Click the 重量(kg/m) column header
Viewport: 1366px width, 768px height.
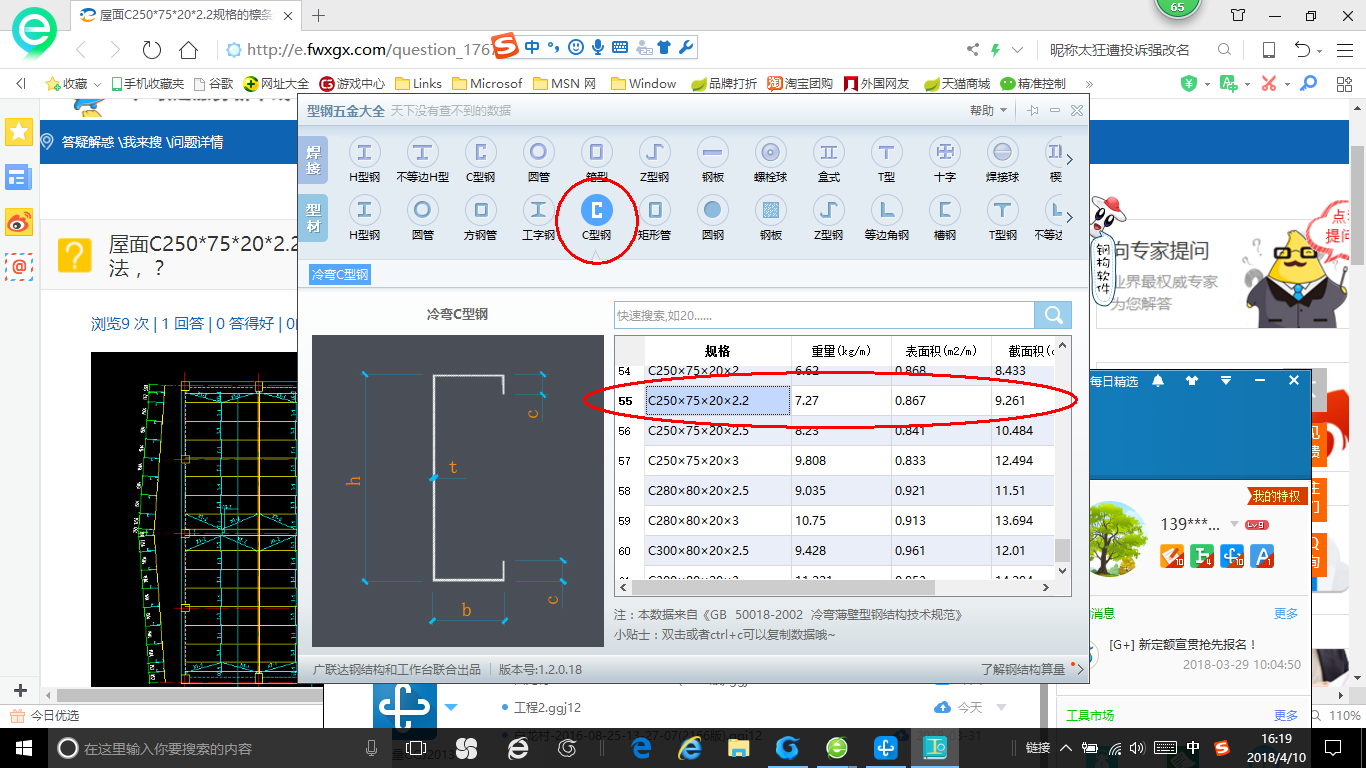tap(841, 351)
